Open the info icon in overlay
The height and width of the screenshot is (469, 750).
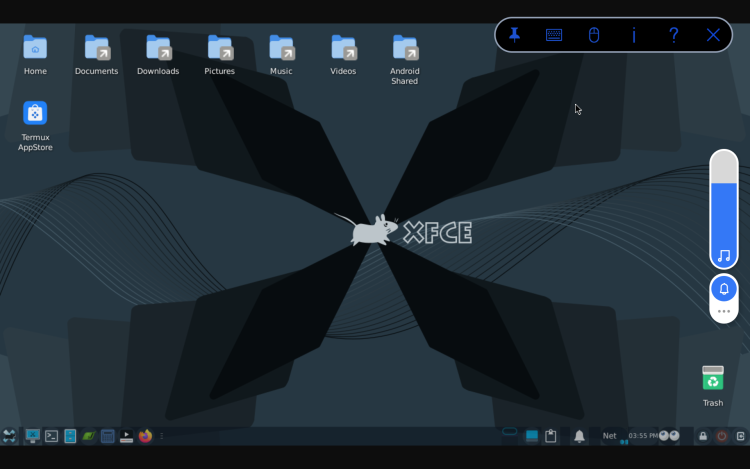[634, 35]
